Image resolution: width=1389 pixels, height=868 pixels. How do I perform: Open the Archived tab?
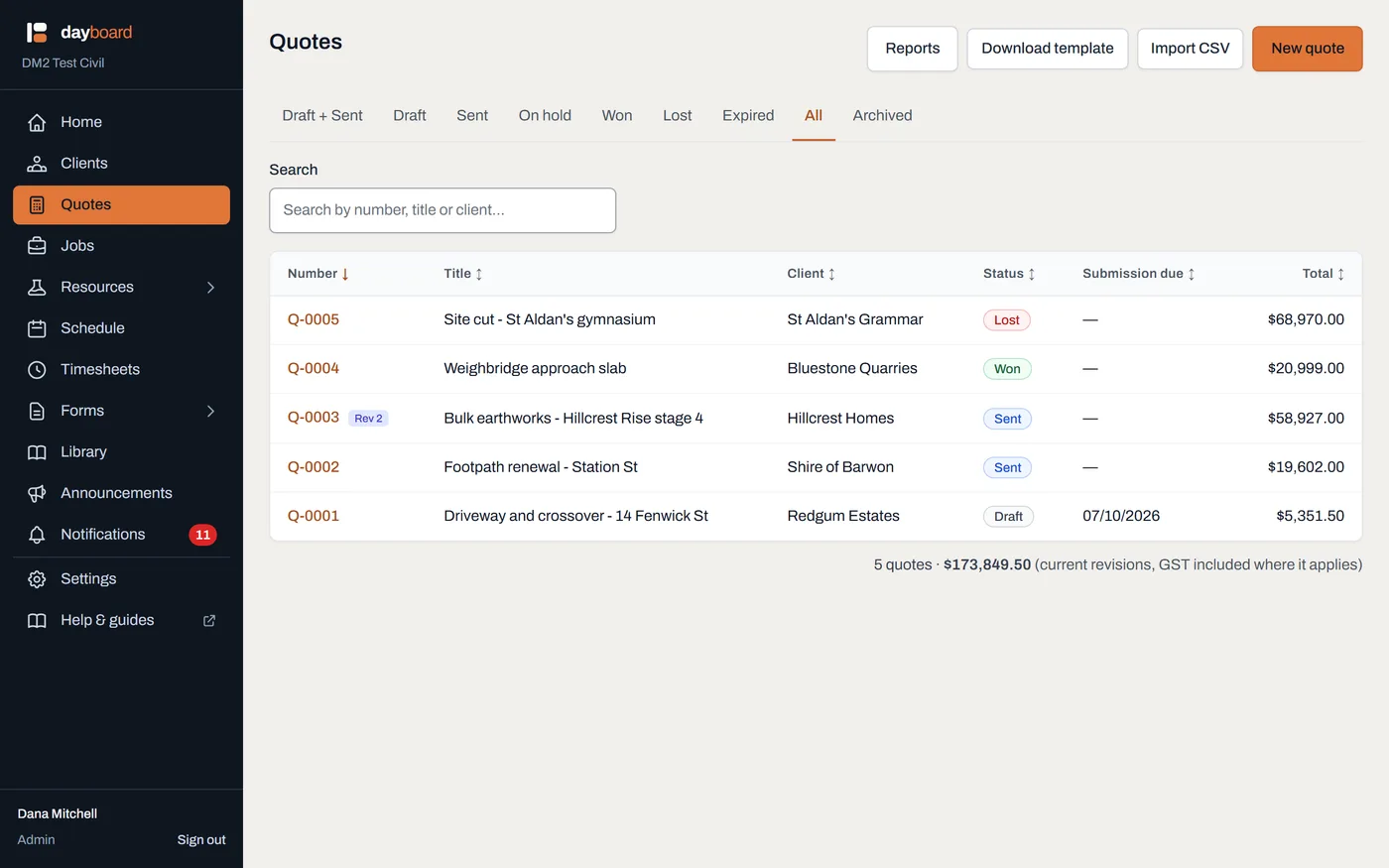pyautogui.click(x=882, y=115)
